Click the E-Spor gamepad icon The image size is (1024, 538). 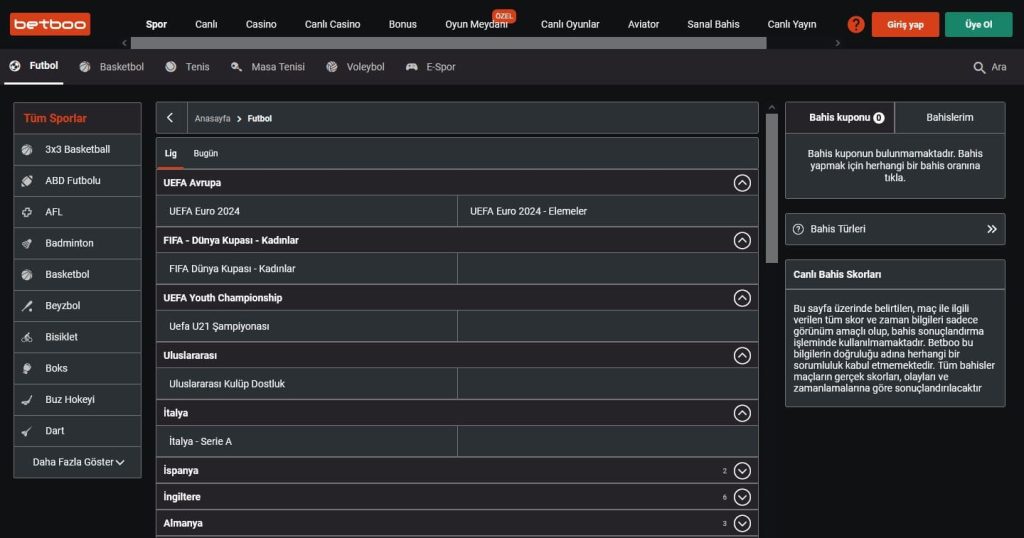coord(411,67)
